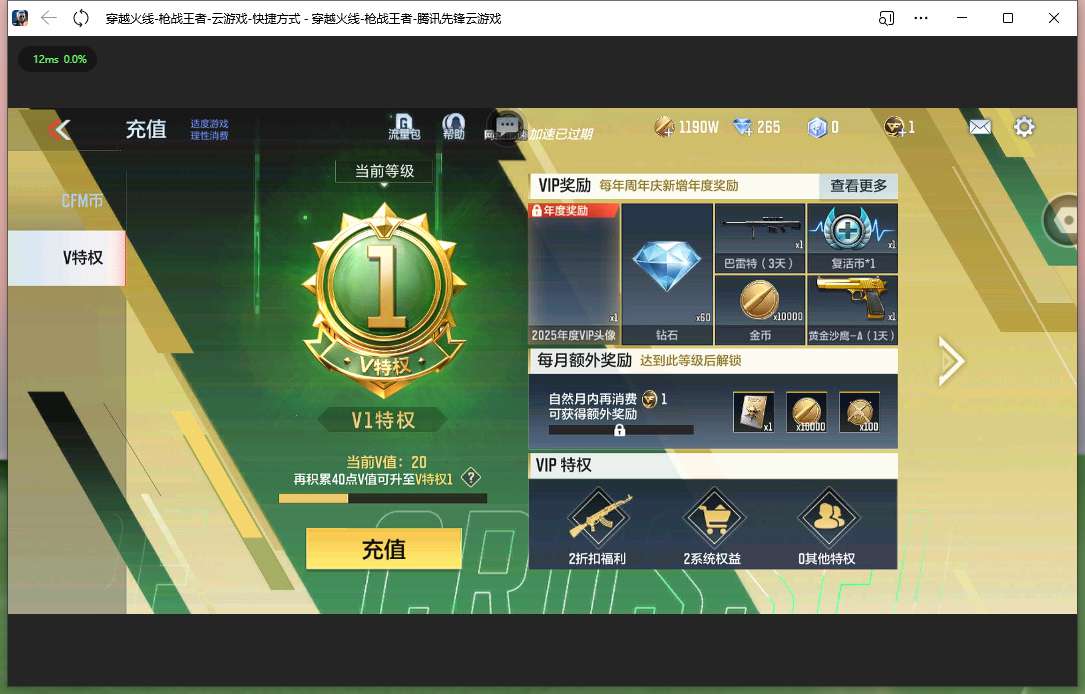Click the 当前V值: 20 text

tap(386, 462)
